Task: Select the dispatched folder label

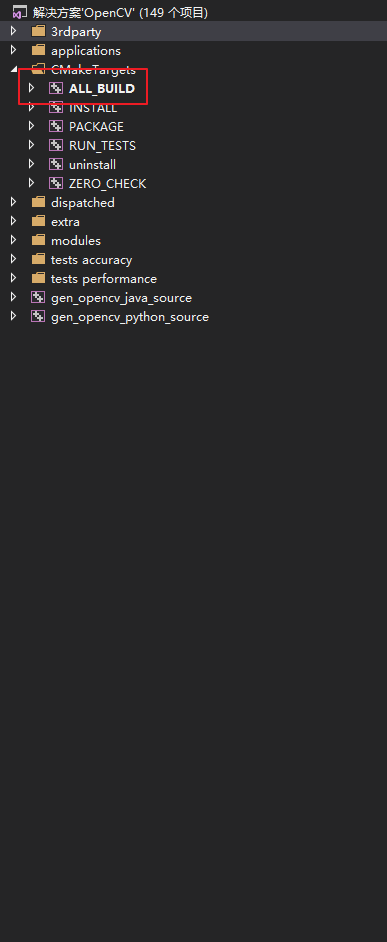Action: 83,203
